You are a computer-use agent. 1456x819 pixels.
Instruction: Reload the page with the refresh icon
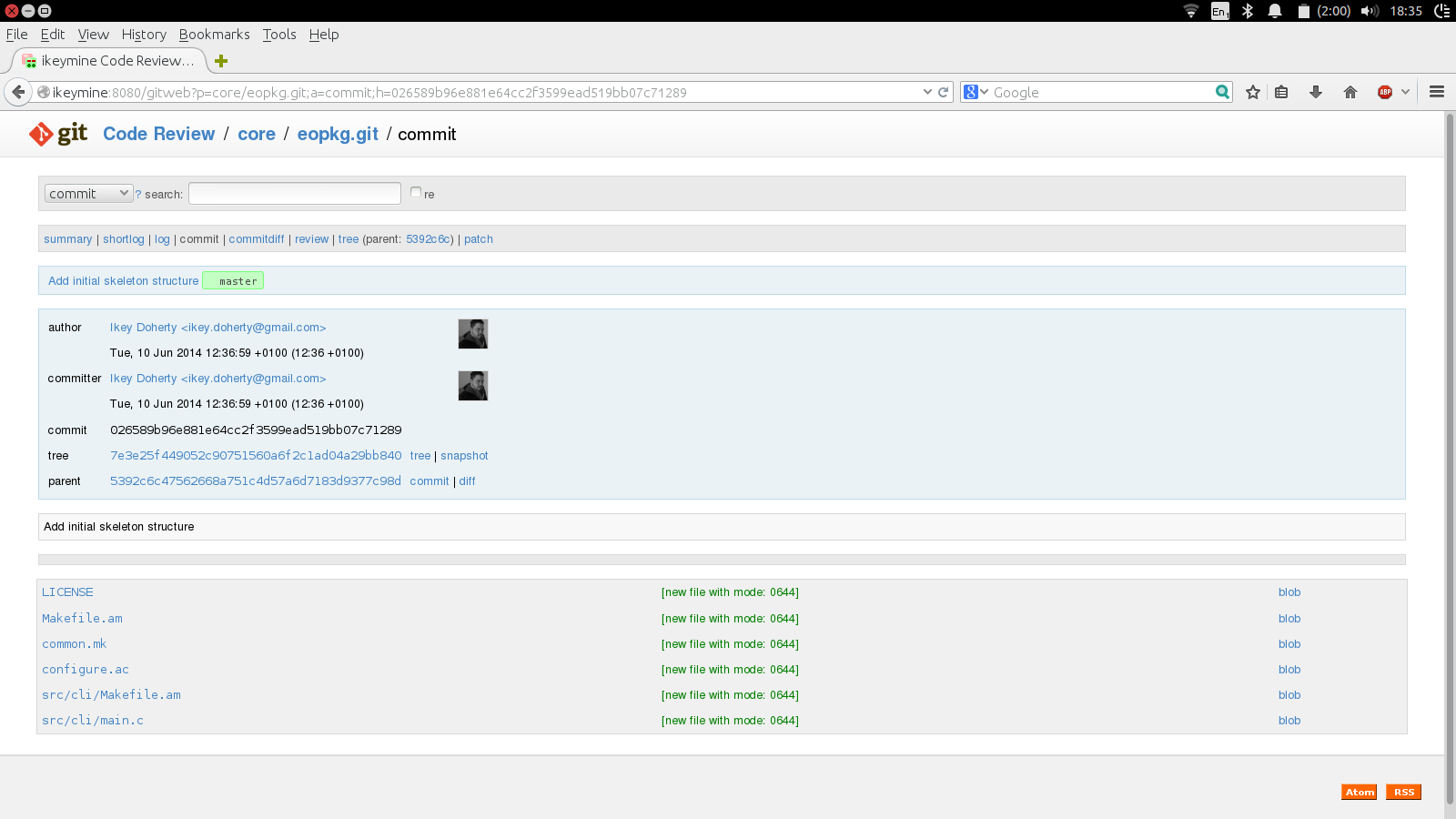(944, 92)
